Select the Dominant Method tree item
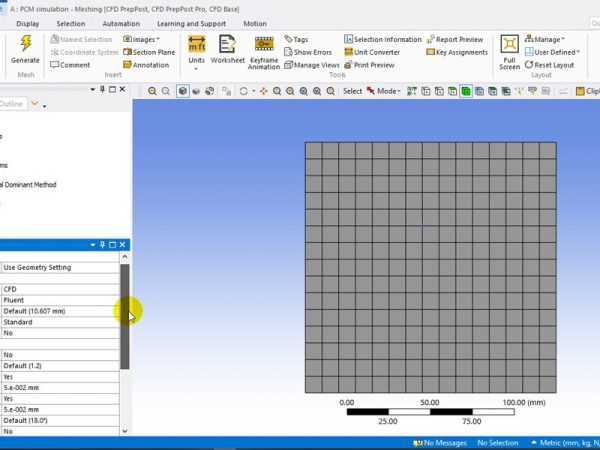 tap(28, 184)
